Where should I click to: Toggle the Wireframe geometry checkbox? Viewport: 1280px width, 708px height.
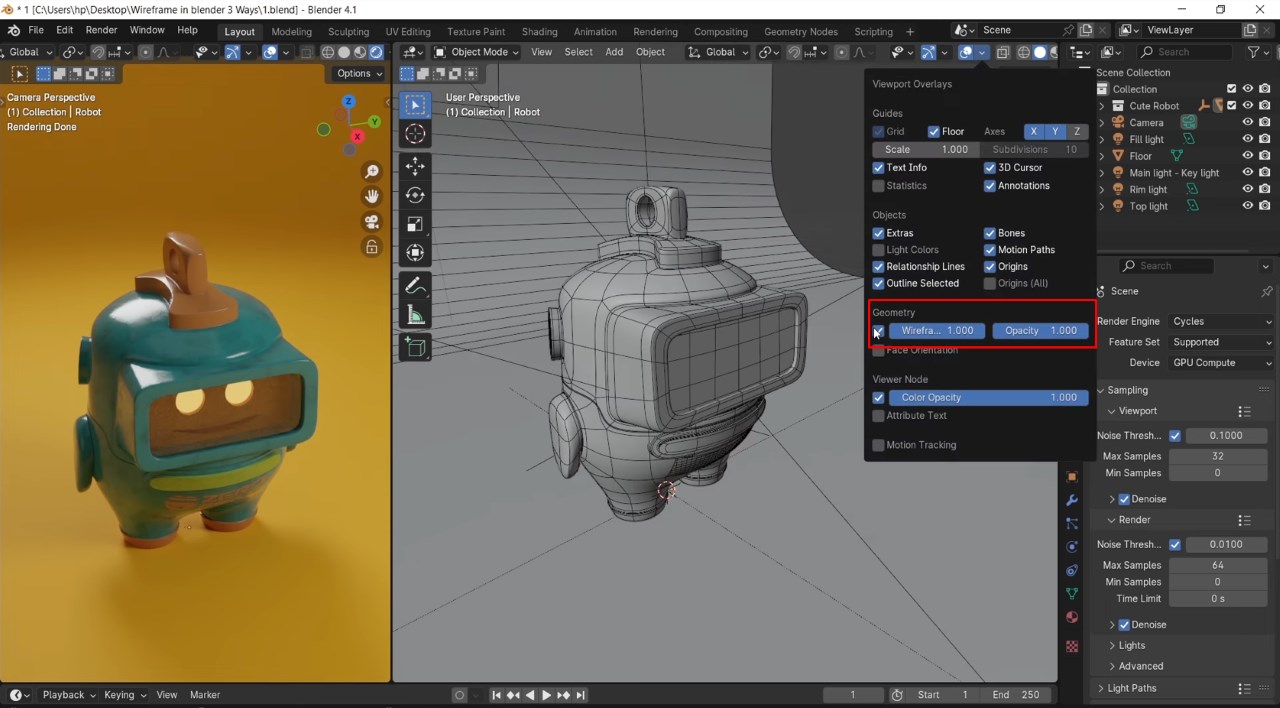tap(878, 331)
